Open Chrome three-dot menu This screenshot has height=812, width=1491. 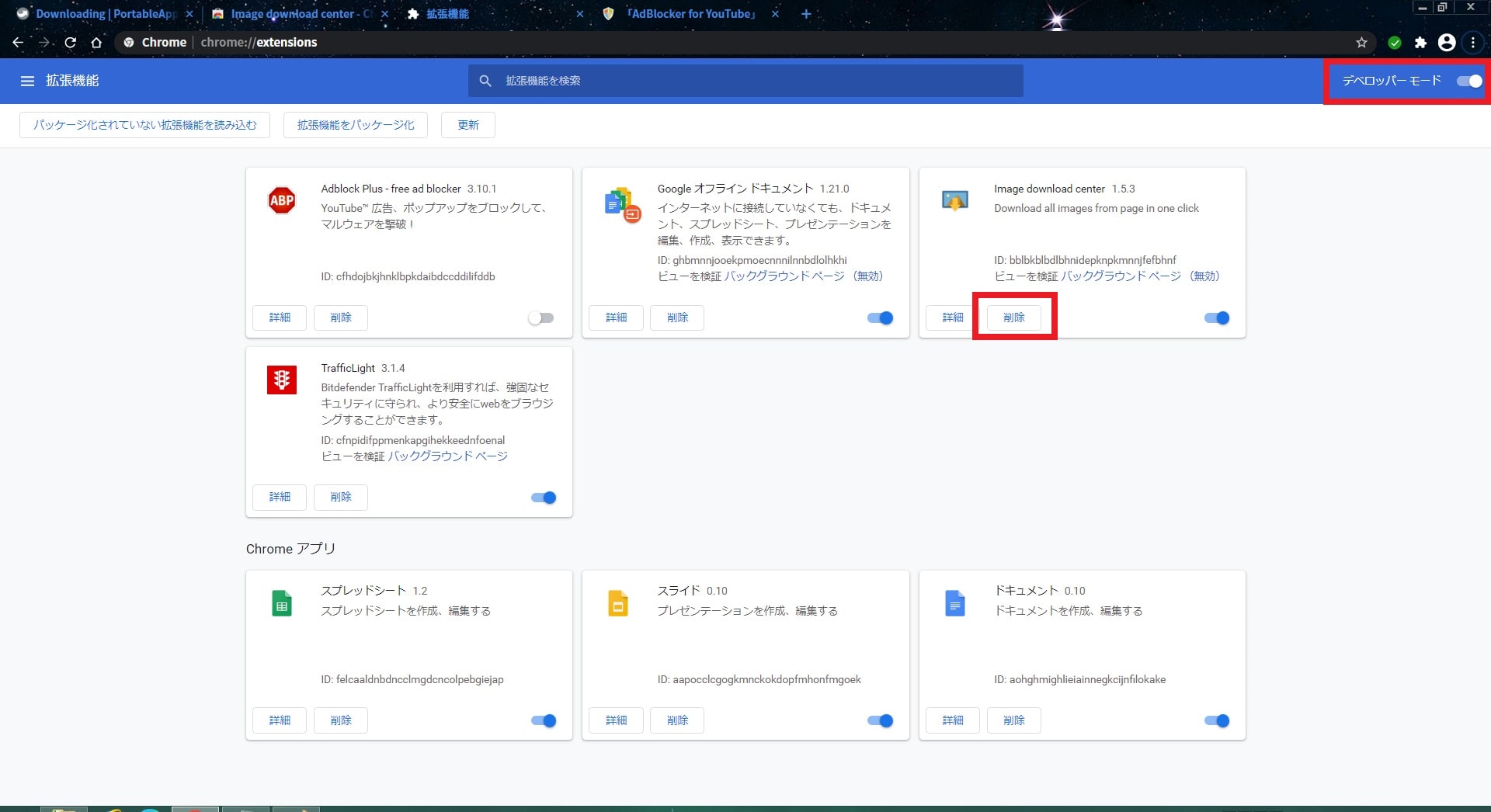click(1472, 43)
